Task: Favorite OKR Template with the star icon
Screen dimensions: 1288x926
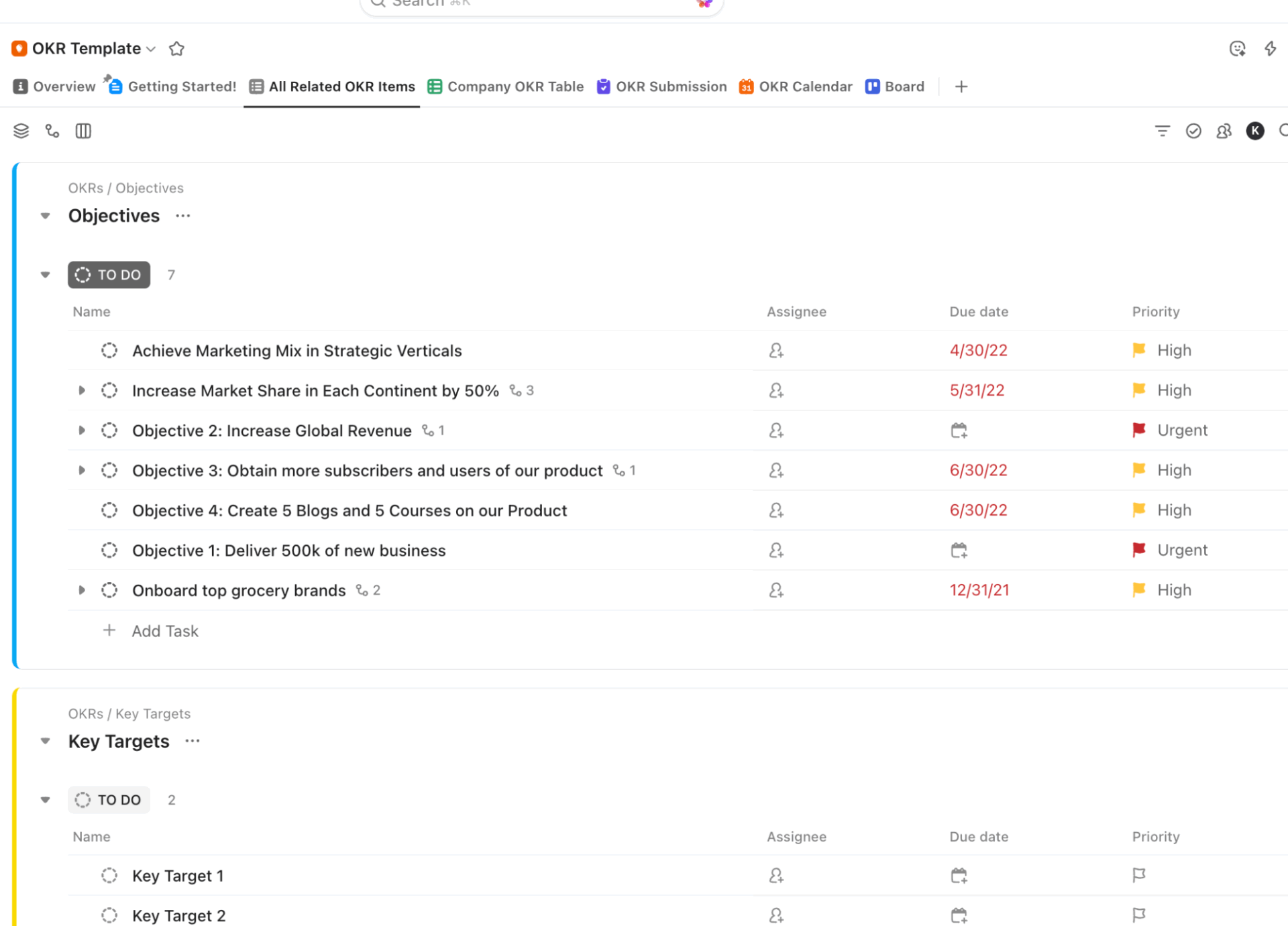Action: click(x=176, y=48)
